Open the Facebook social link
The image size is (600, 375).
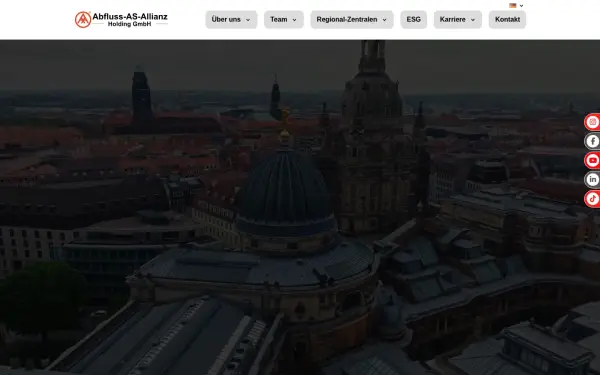592,141
